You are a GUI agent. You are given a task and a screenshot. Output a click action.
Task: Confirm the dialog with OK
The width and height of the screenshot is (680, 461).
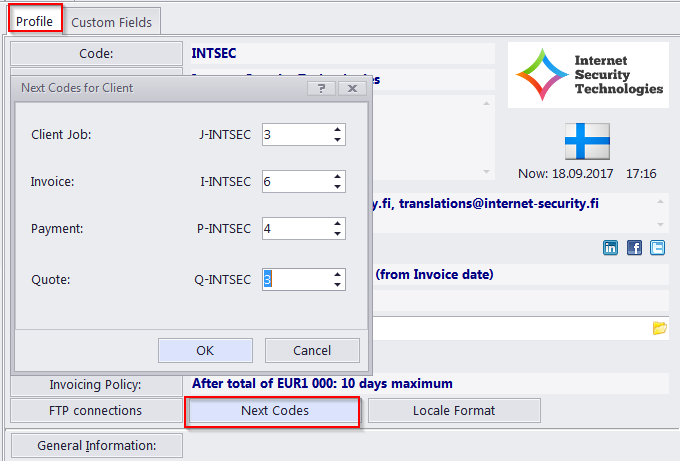click(x=205, y=350)
